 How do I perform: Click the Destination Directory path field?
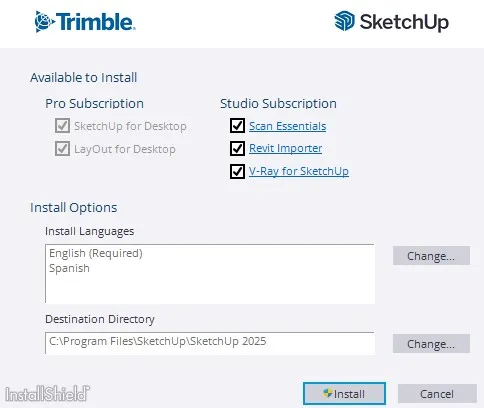[210, 343]
